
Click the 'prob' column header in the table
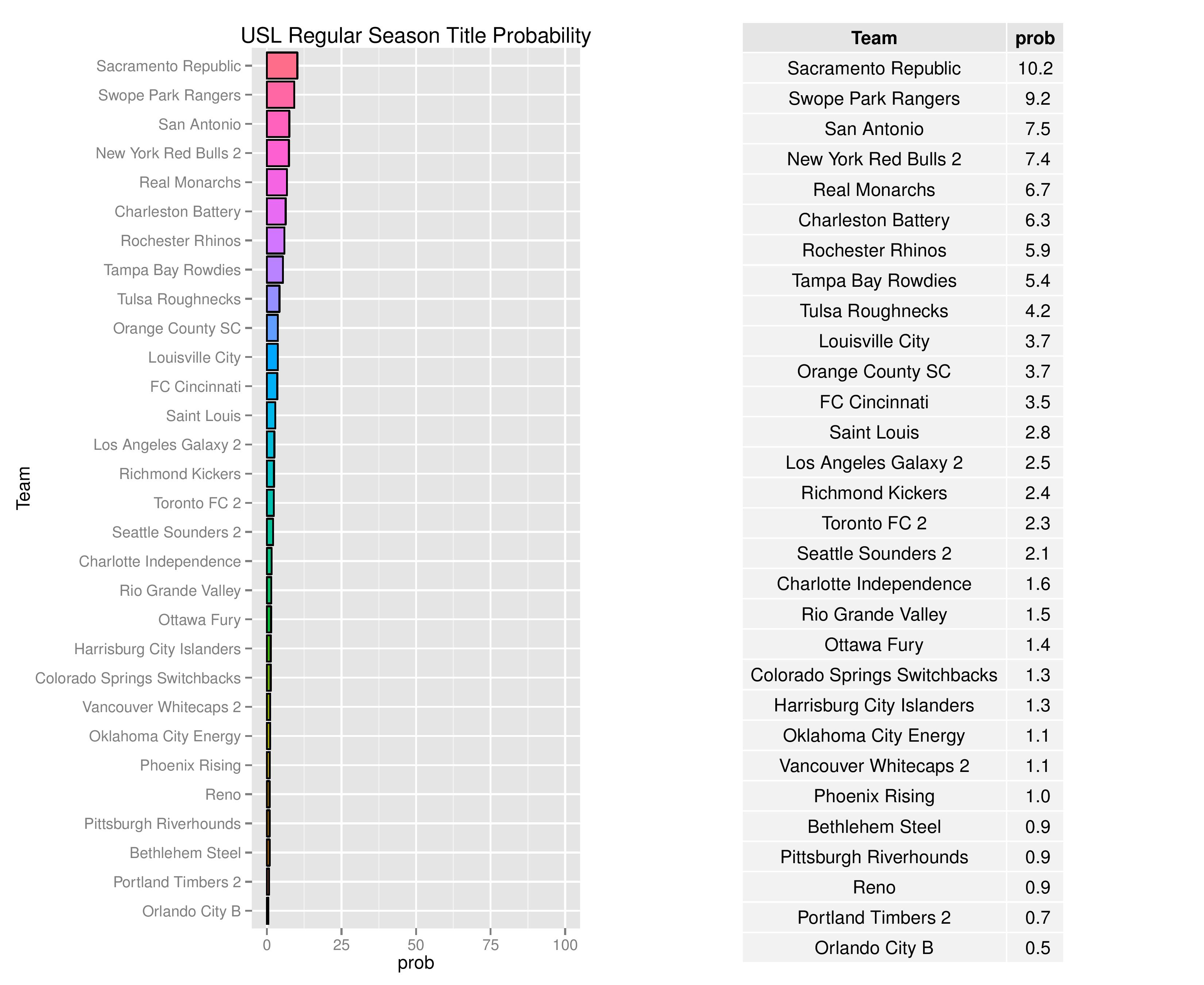pos(1034,38)
